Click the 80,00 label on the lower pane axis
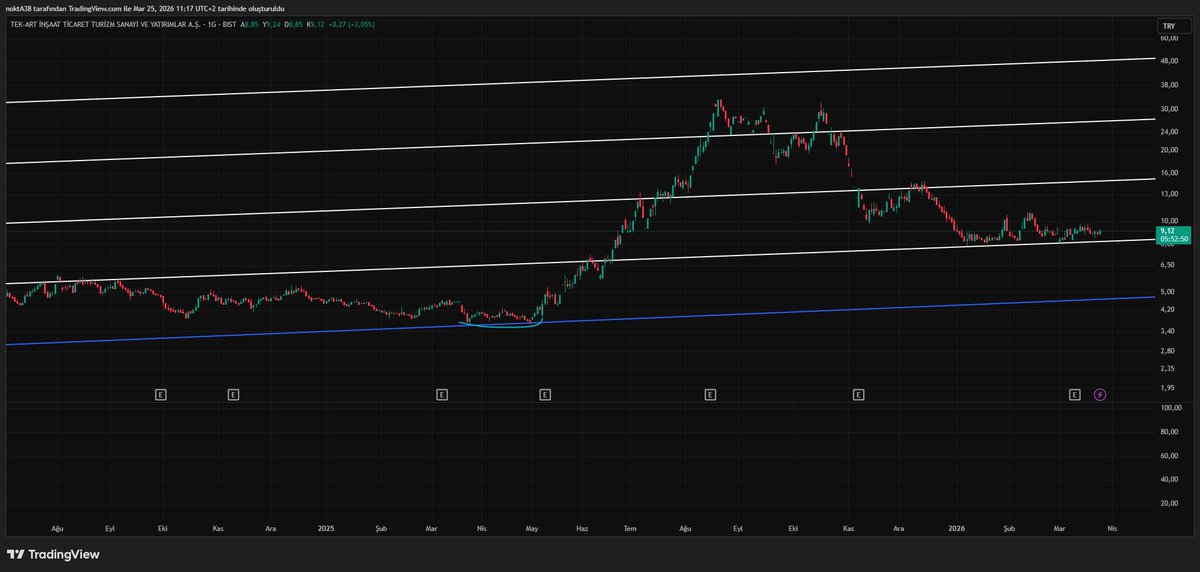The image size is (1200, 572). click(1169, 432)
